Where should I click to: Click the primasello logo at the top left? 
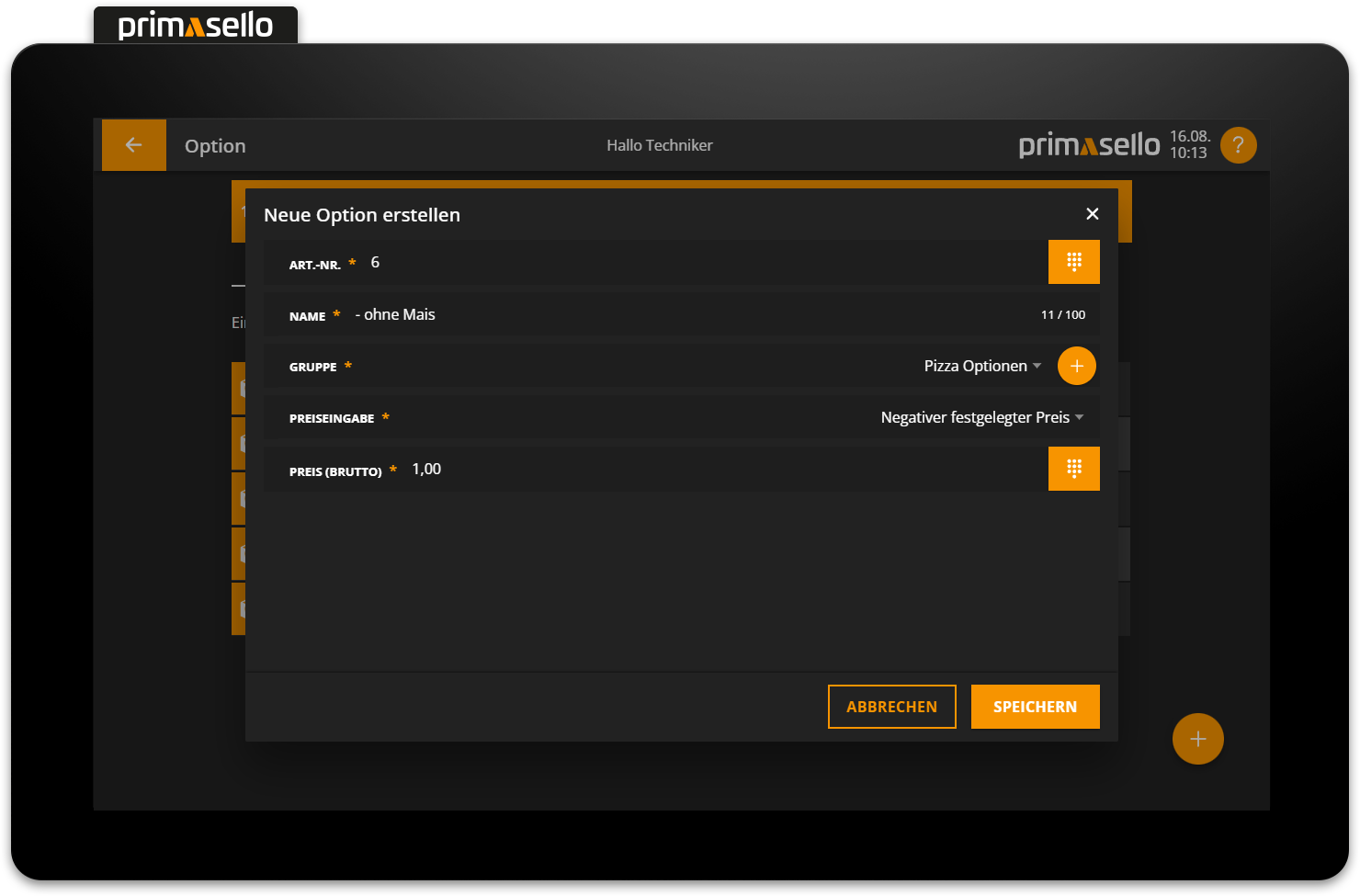[x=195, y=25]
